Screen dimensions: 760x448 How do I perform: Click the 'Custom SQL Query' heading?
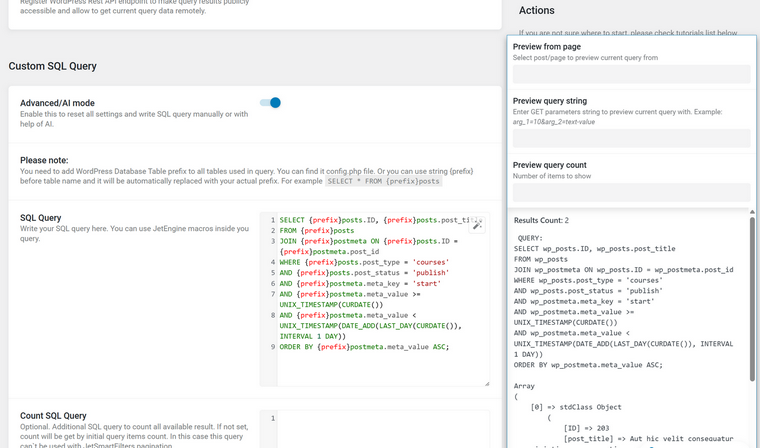tap(52, 66)
